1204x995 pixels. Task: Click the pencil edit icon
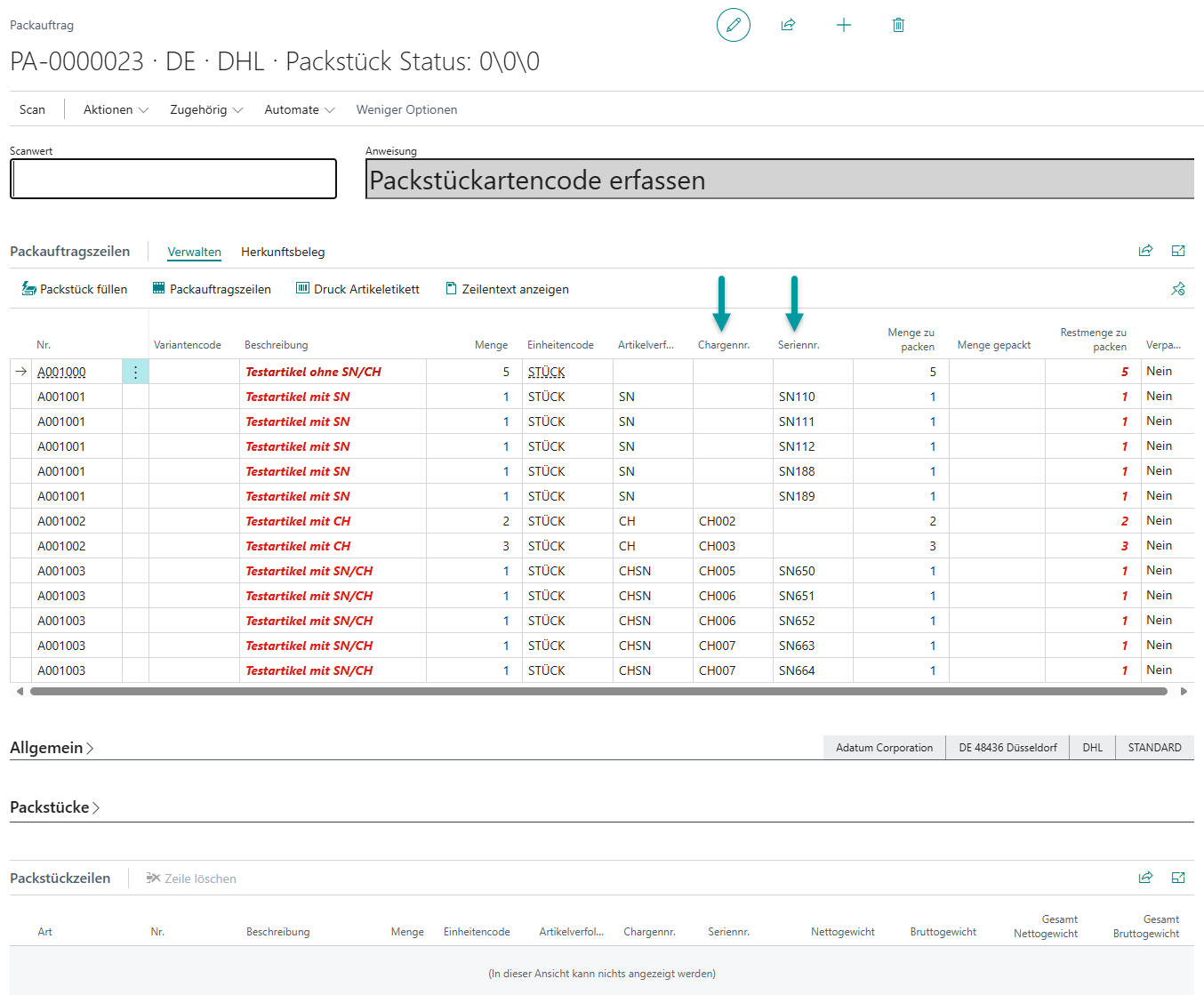pyautogui.click(x=733, y=25)
